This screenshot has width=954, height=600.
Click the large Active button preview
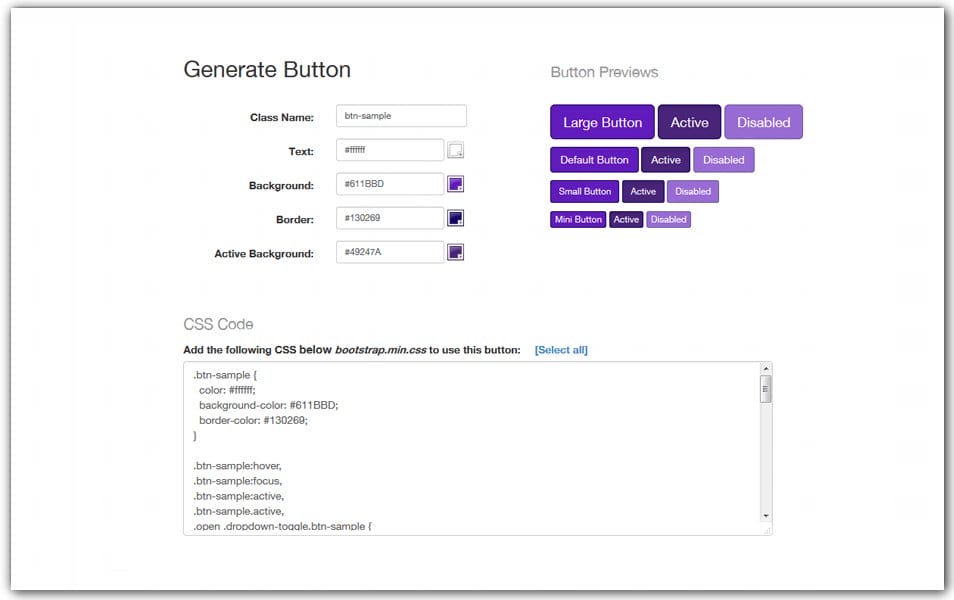pos(689,122)
